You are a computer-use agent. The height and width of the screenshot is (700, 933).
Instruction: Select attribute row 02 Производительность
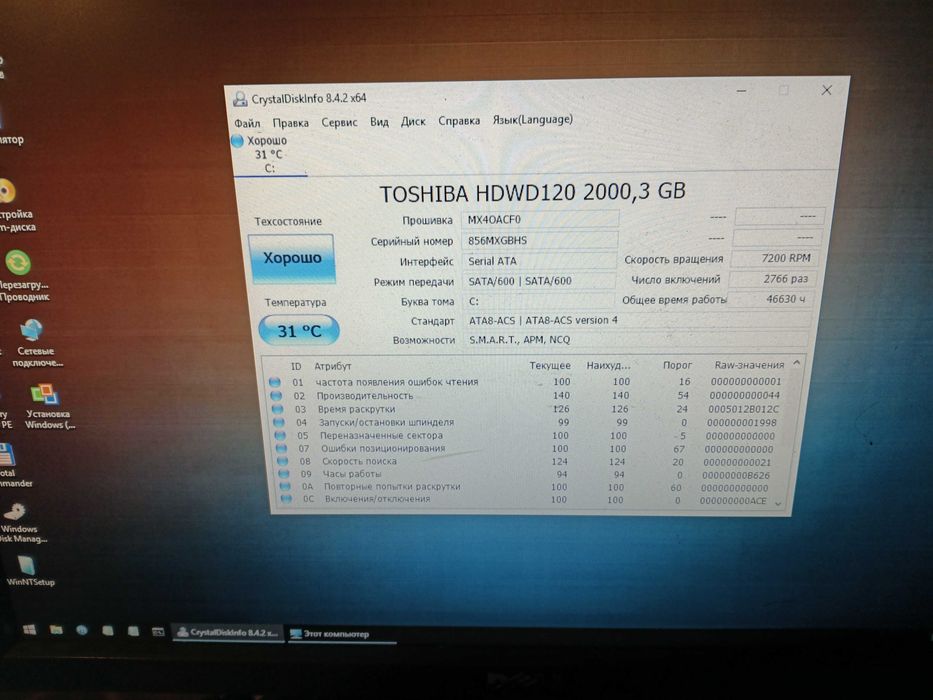point(525,395)
